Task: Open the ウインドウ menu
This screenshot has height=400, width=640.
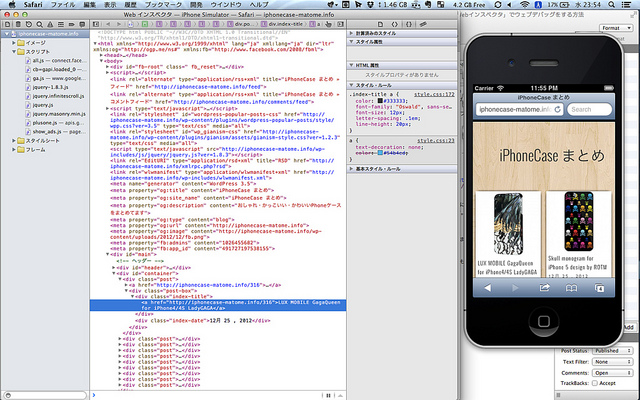Action: pos(226,5)
